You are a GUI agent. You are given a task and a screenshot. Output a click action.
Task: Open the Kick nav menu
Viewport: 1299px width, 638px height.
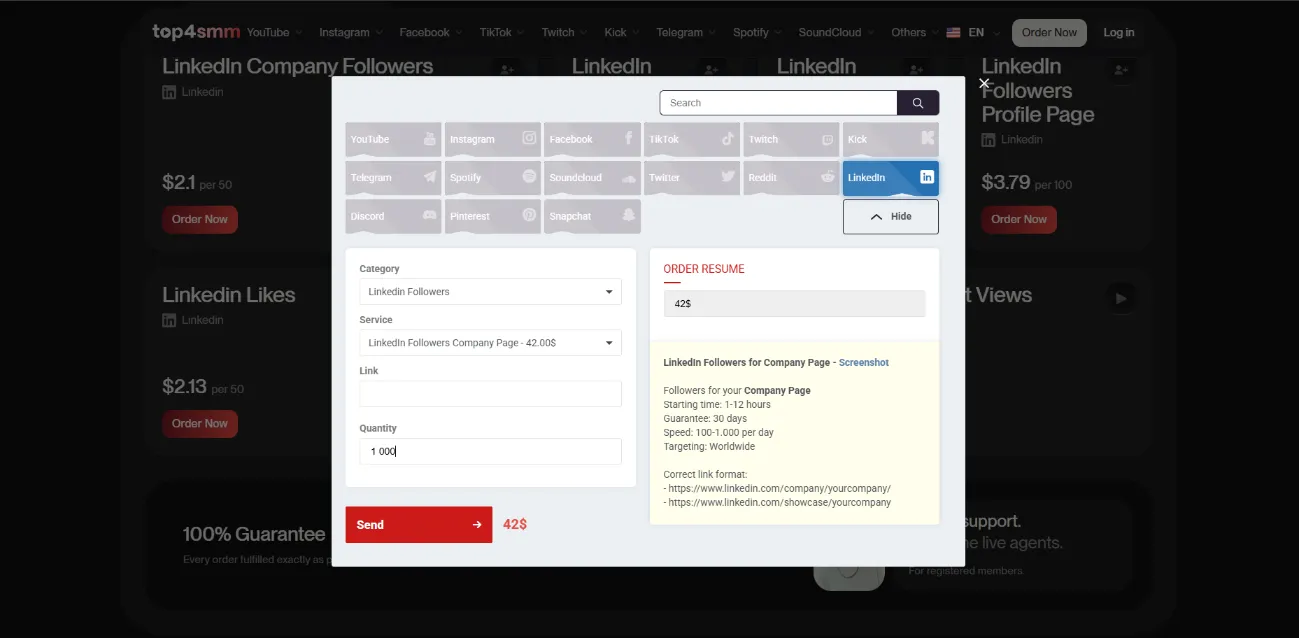622,32
